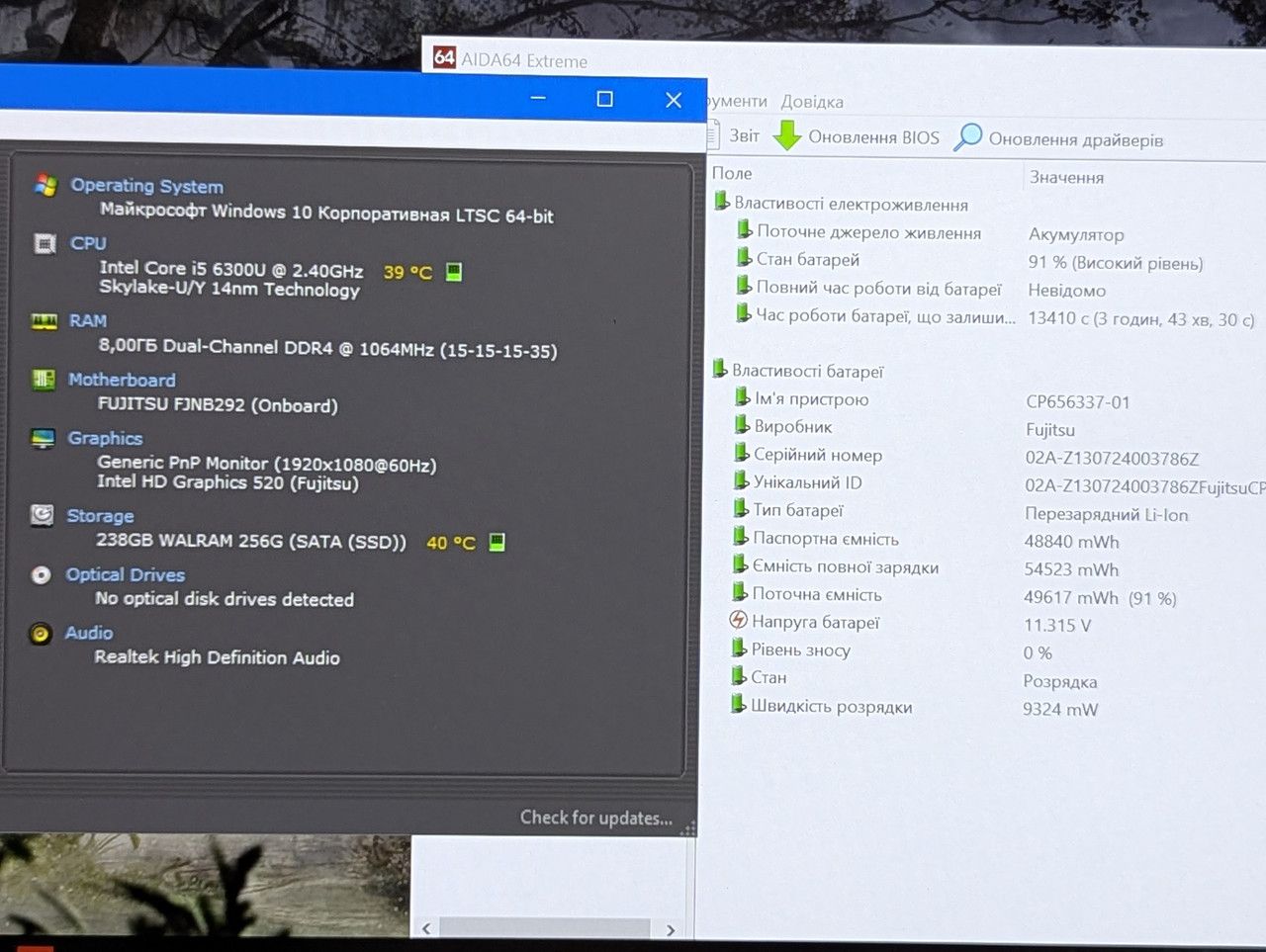The height and width of the screenshot is (952, 1266).
Task: Click green temperature indicator next to 39 °C
Action: click(x=454, y=271)
